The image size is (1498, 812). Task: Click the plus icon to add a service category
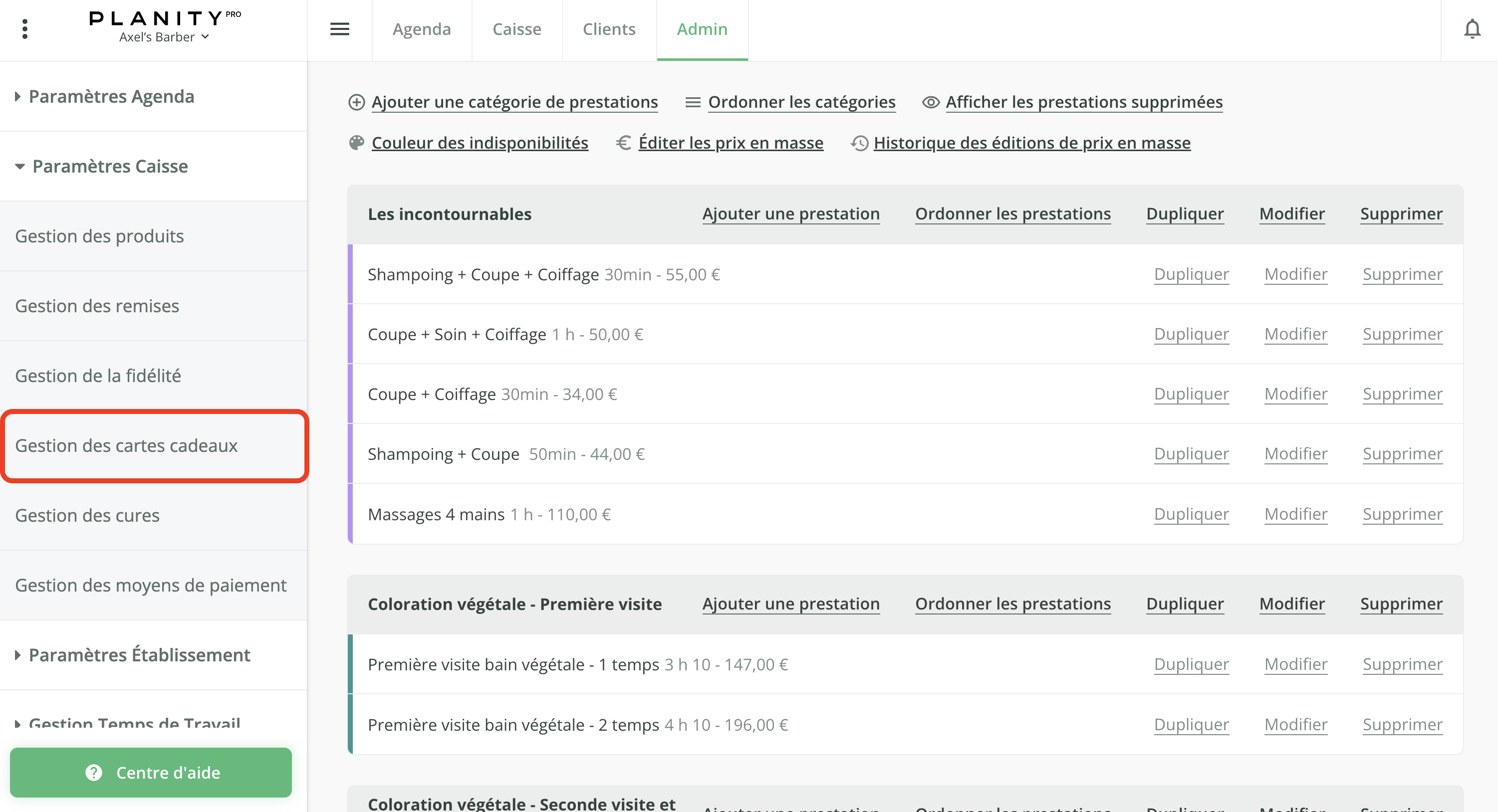pyautogui.click(x=357, y=102)
